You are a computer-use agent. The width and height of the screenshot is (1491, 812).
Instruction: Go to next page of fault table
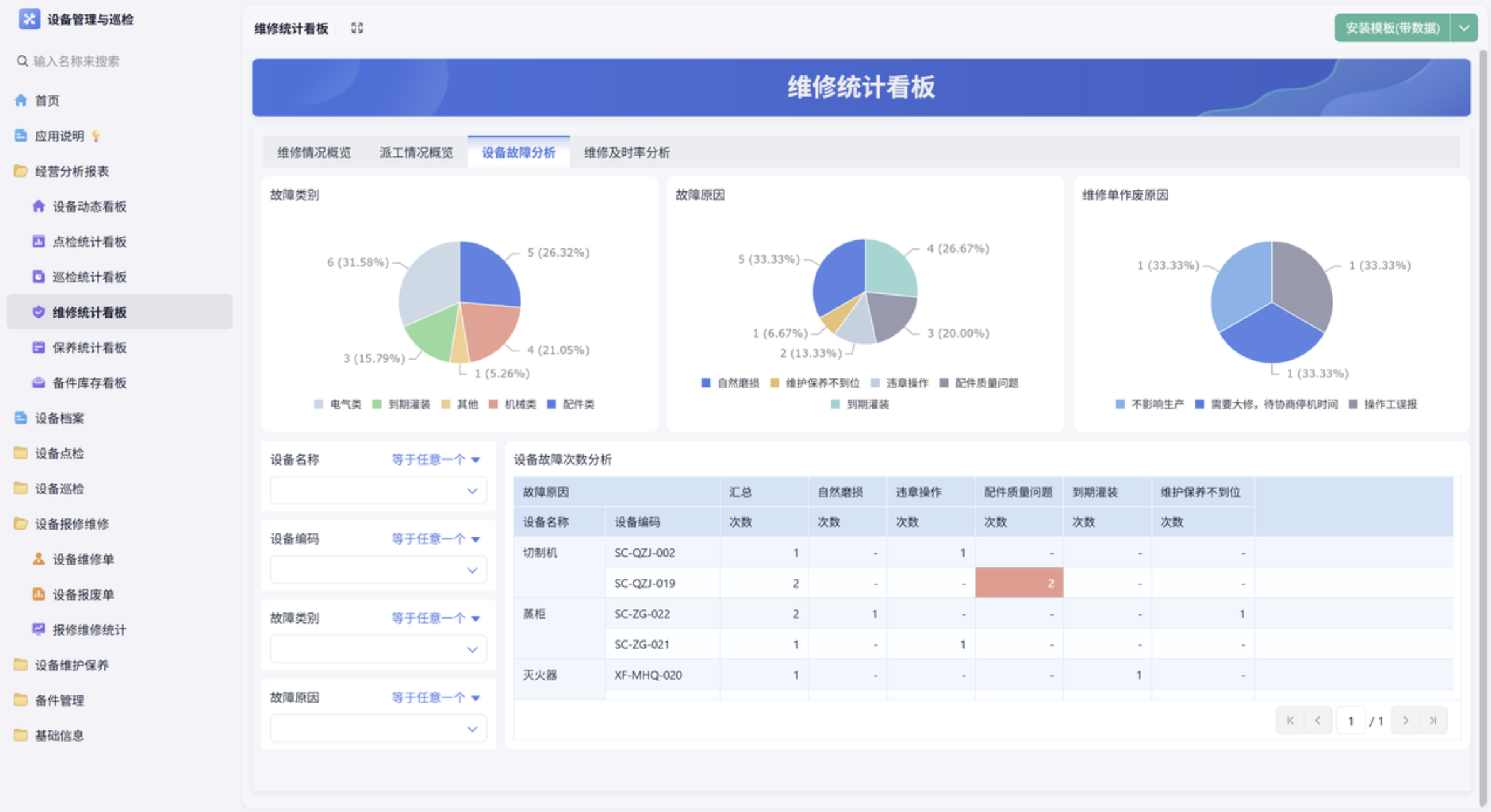pos(1406,720)
